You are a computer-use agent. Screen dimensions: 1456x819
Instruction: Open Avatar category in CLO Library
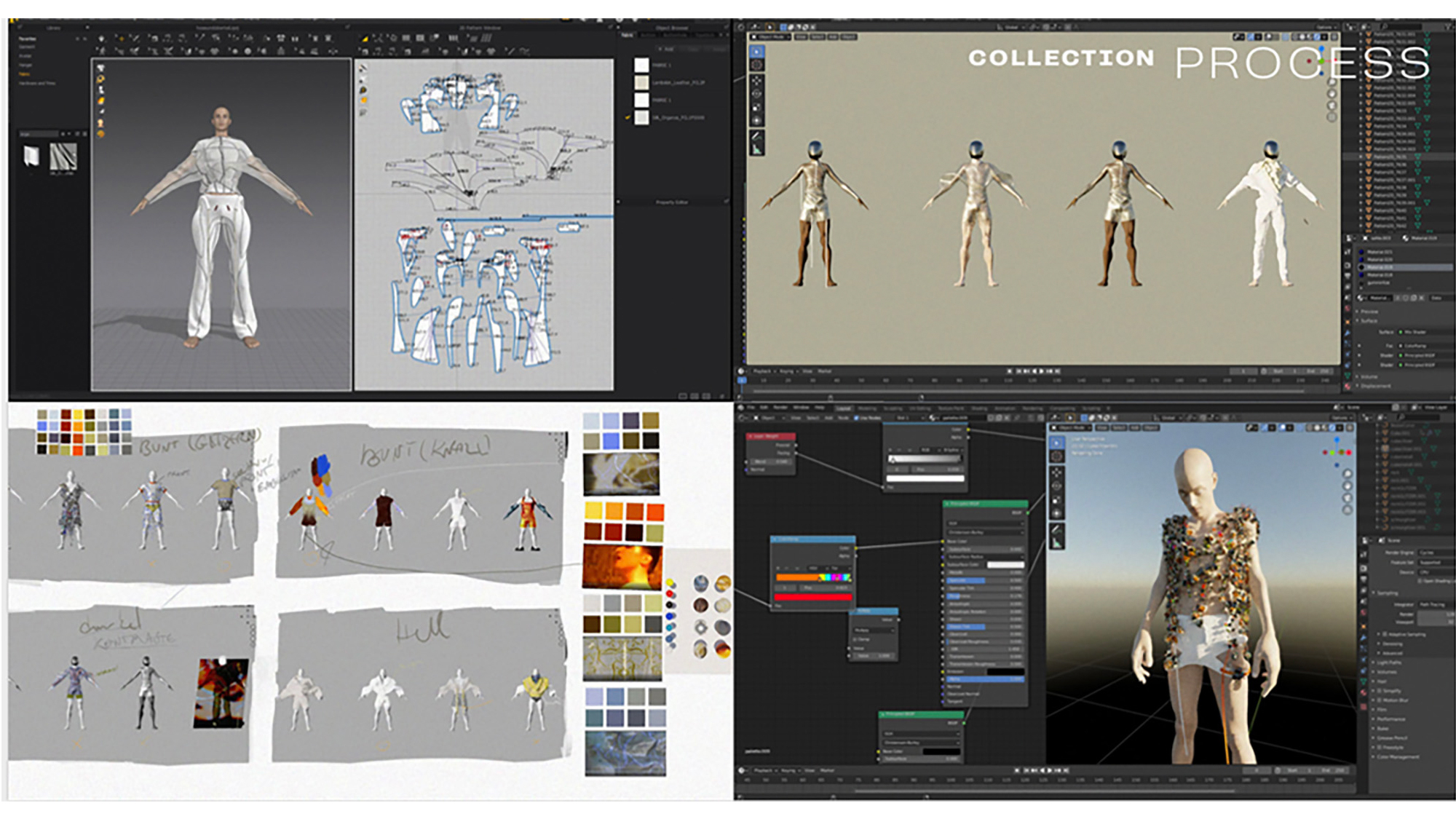(25, 56)
